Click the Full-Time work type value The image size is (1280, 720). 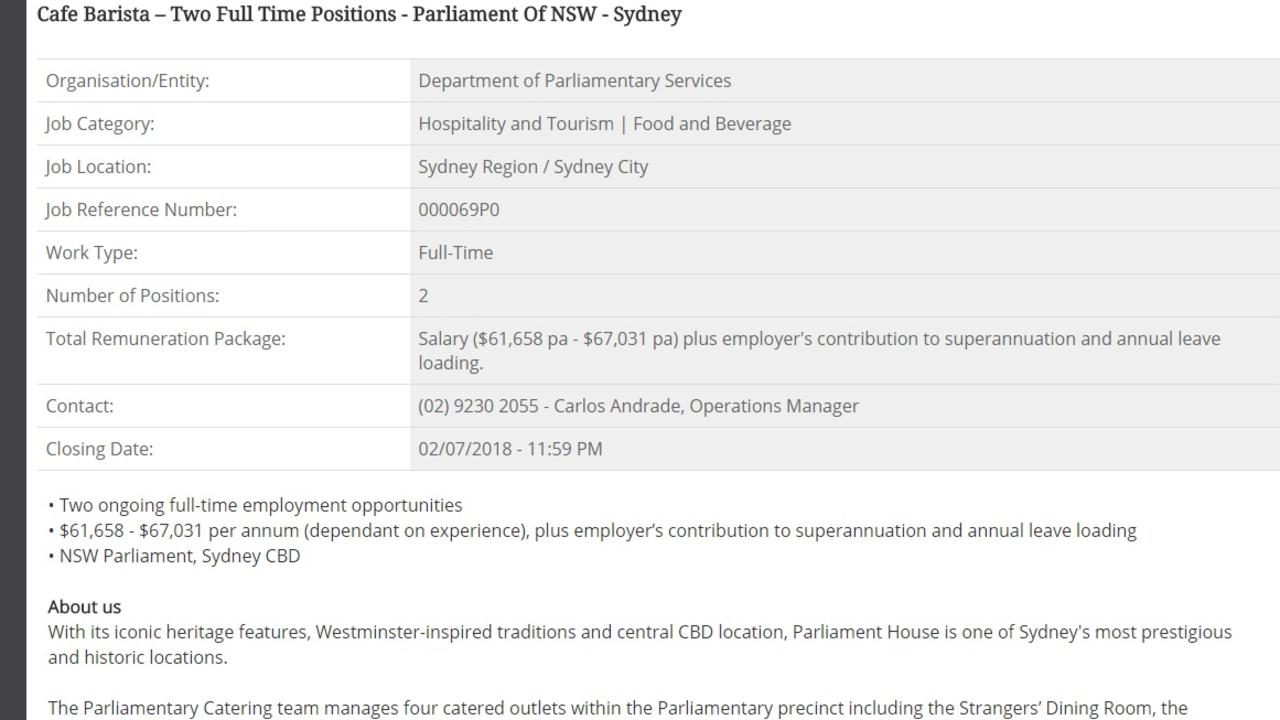point(455,253)
